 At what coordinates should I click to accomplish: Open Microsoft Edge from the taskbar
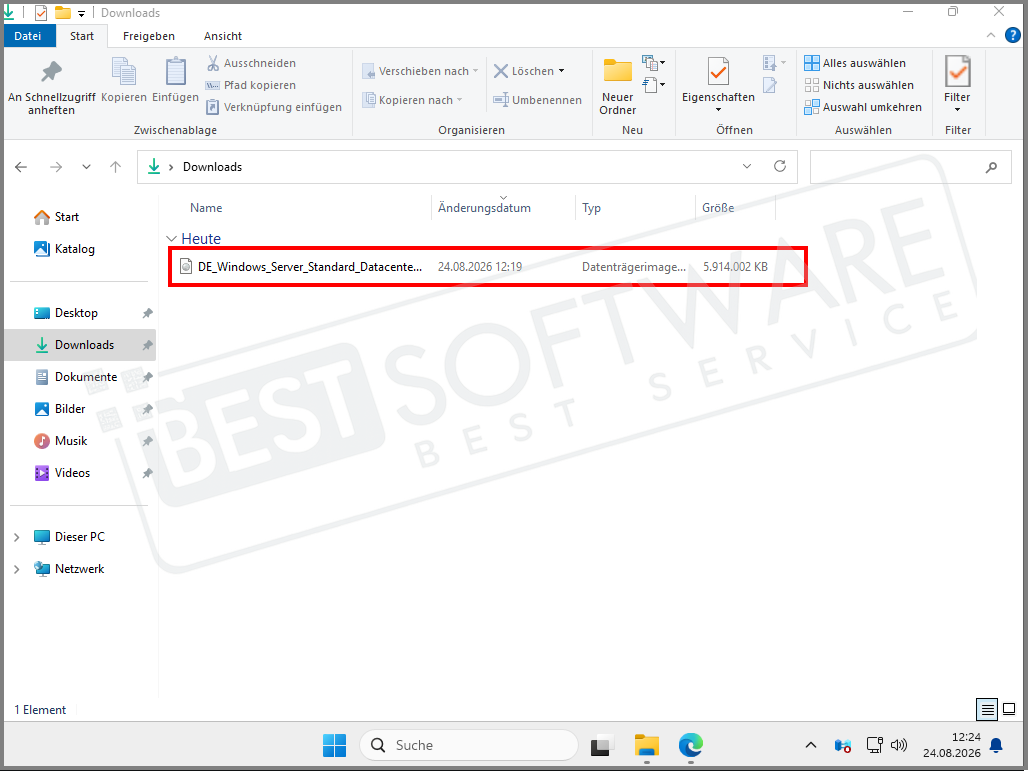pos(690,745)
